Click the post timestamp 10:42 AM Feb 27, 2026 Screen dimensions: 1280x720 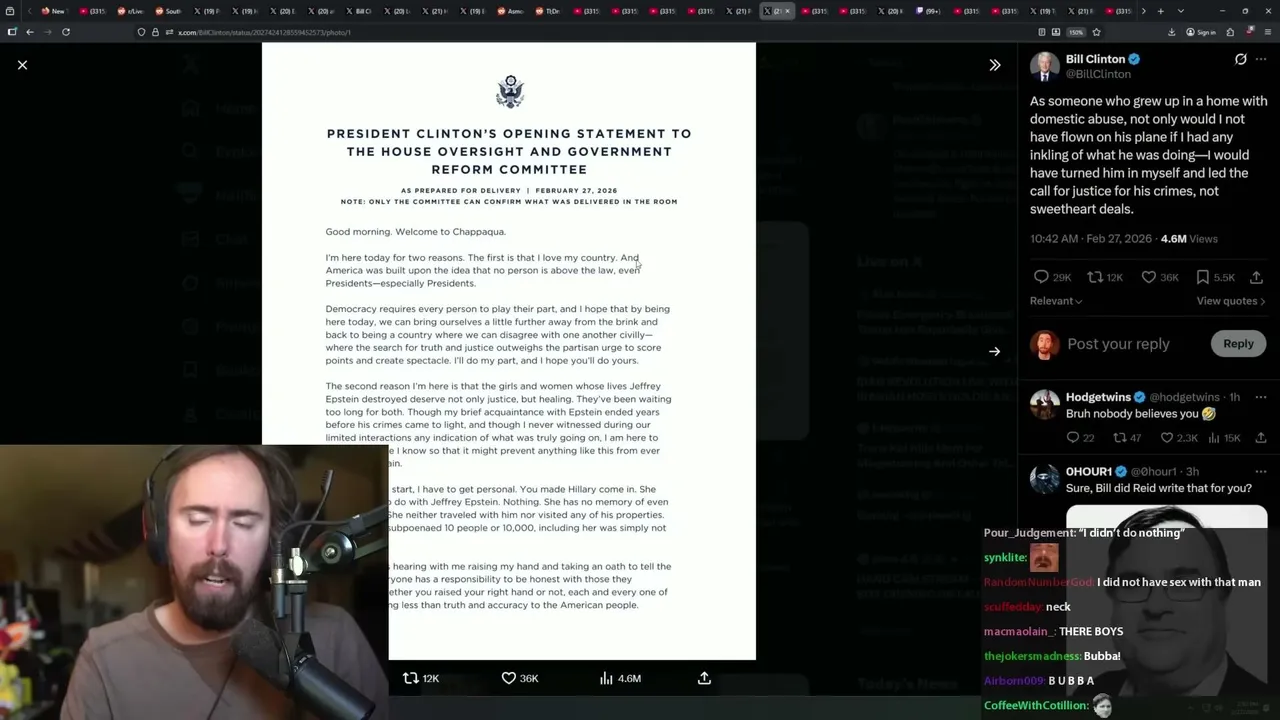pos(1091,239)
